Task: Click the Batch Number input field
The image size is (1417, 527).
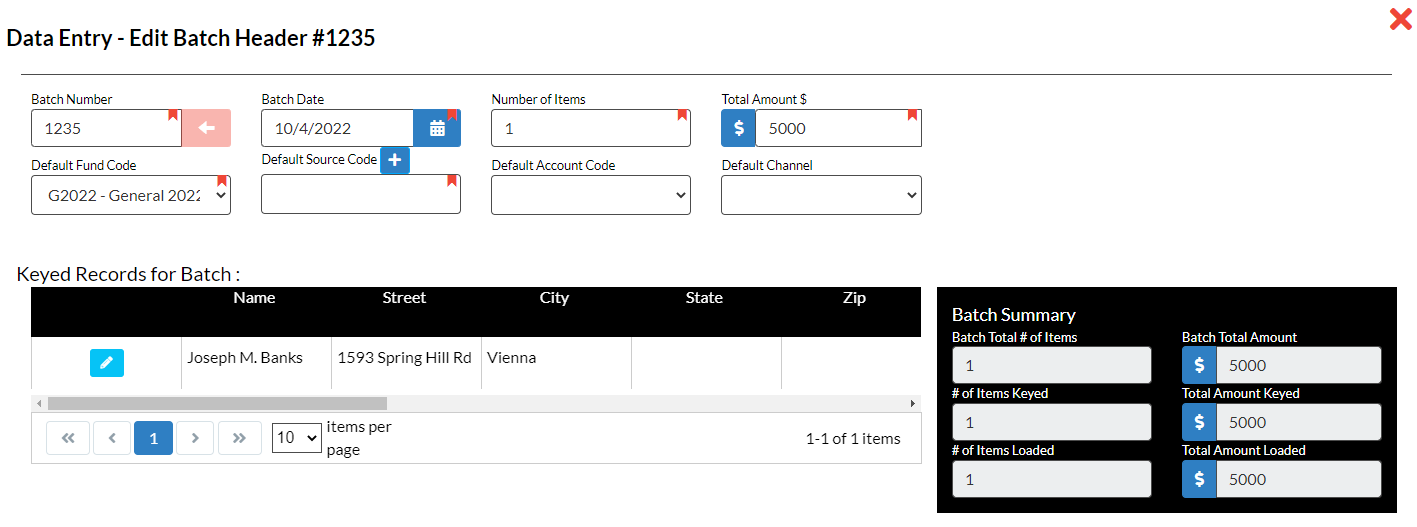Action: [x=106, y=128]
